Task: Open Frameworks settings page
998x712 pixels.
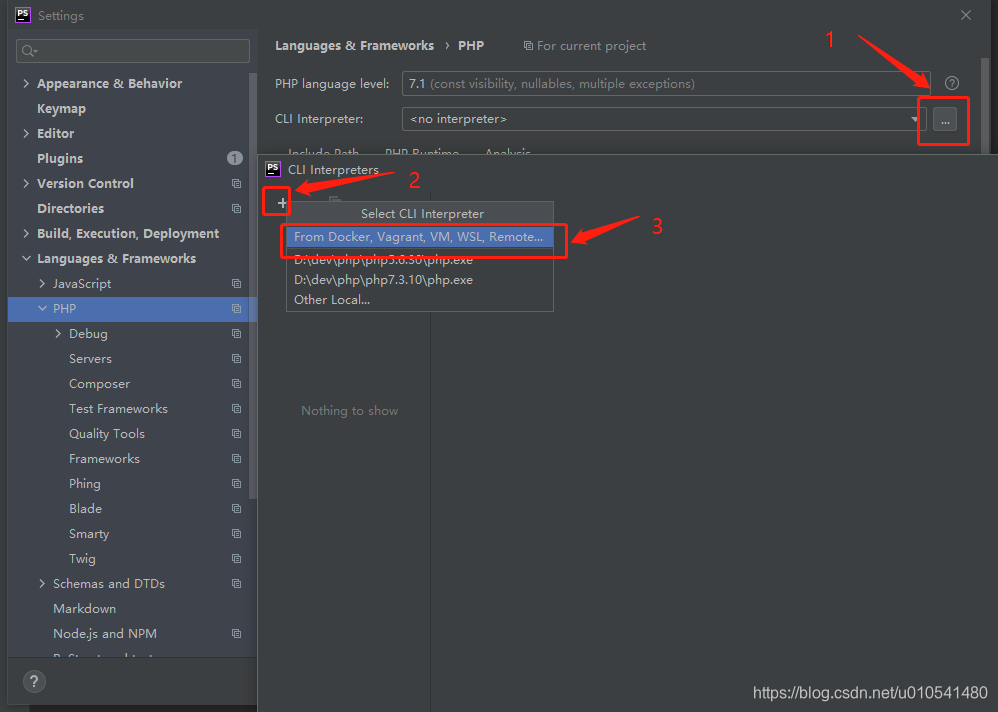Action: point(104,459)
